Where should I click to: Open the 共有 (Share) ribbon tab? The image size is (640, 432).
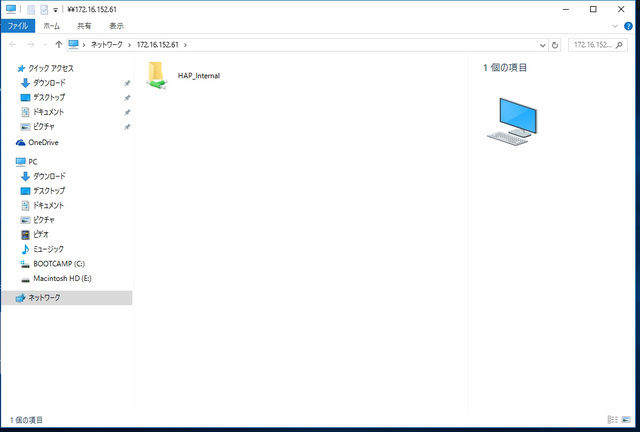pyautogui.click(x=84, y=27)
